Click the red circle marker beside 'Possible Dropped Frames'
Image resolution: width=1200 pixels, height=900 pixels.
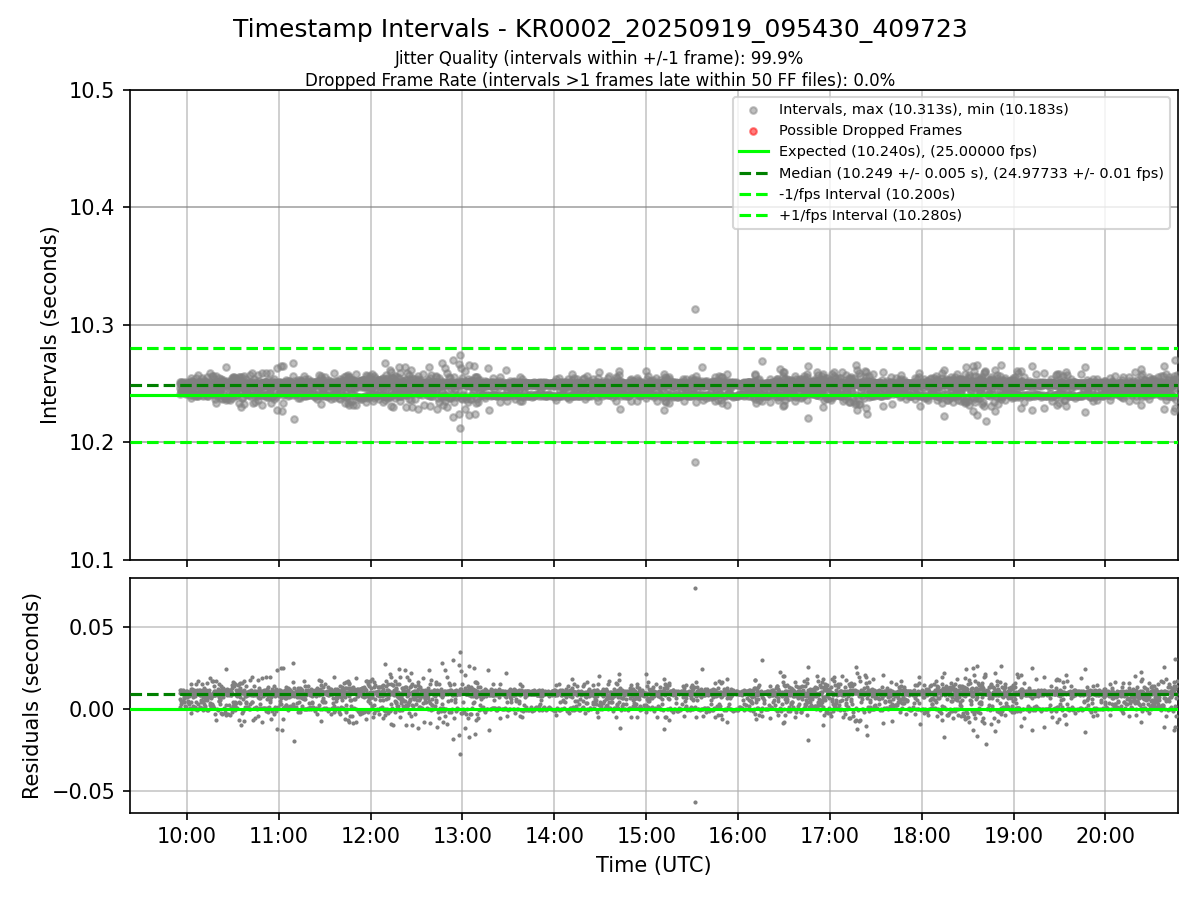(754, 131)
